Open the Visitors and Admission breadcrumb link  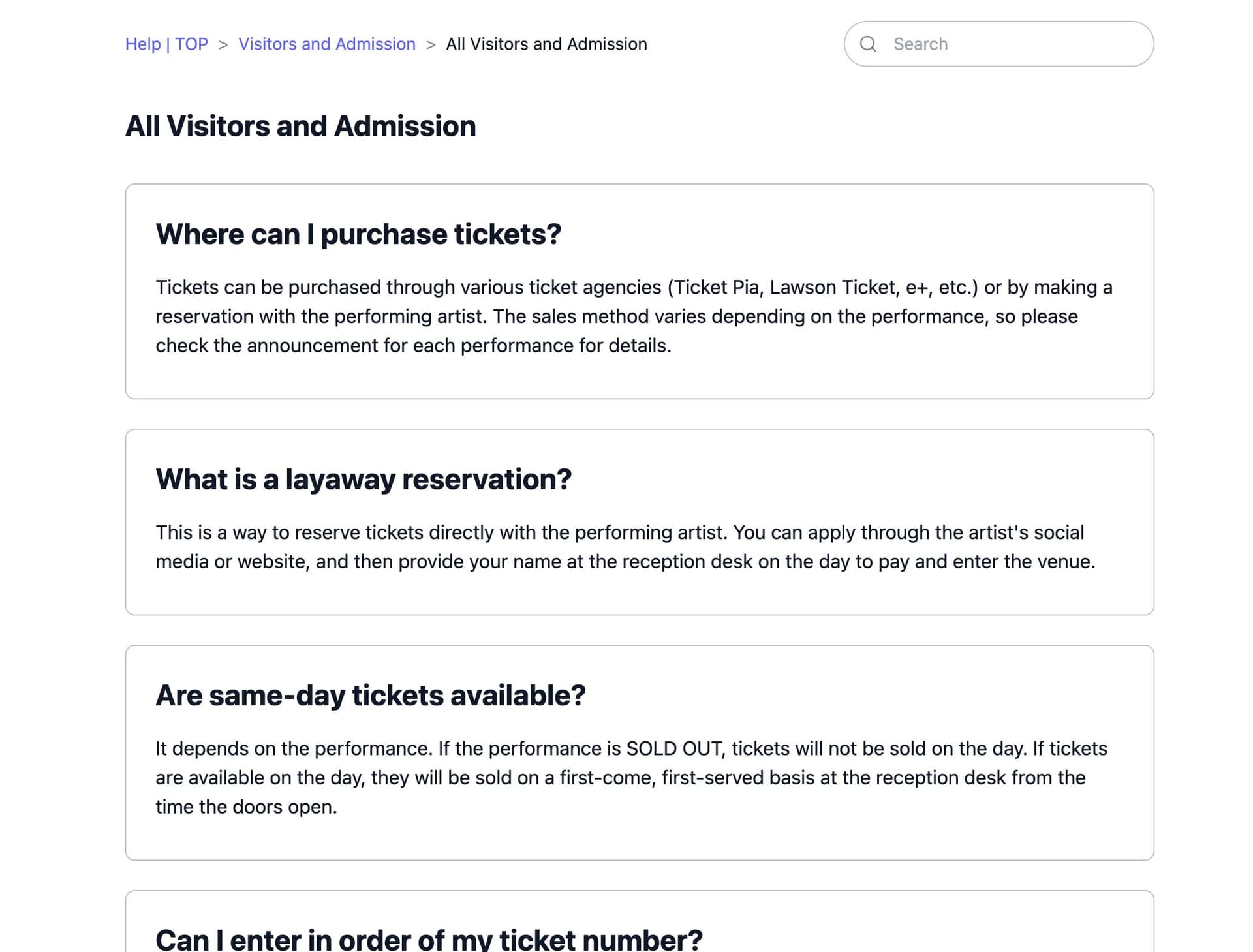[x=326, y=44]
